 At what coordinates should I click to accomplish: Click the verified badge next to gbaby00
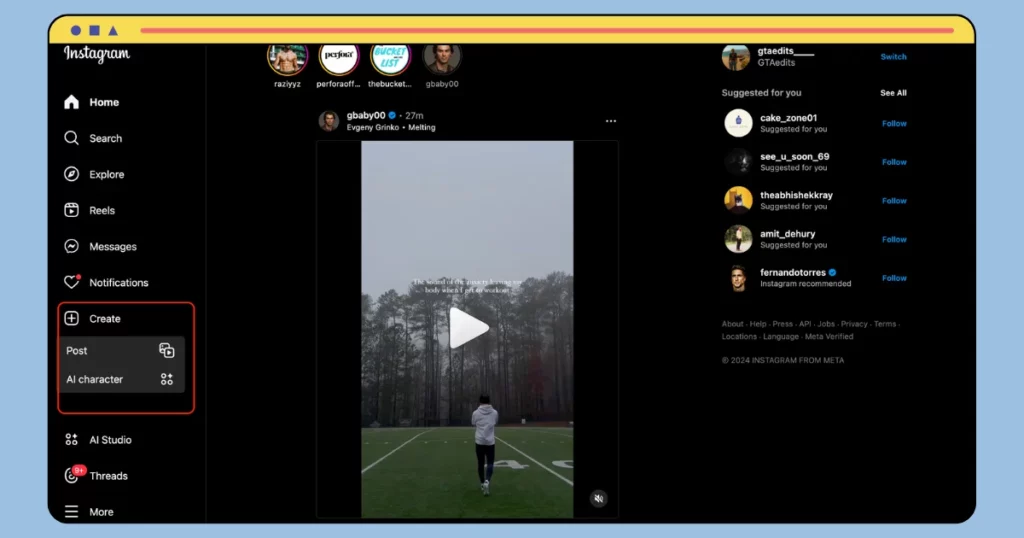click(x=392, y=116)
